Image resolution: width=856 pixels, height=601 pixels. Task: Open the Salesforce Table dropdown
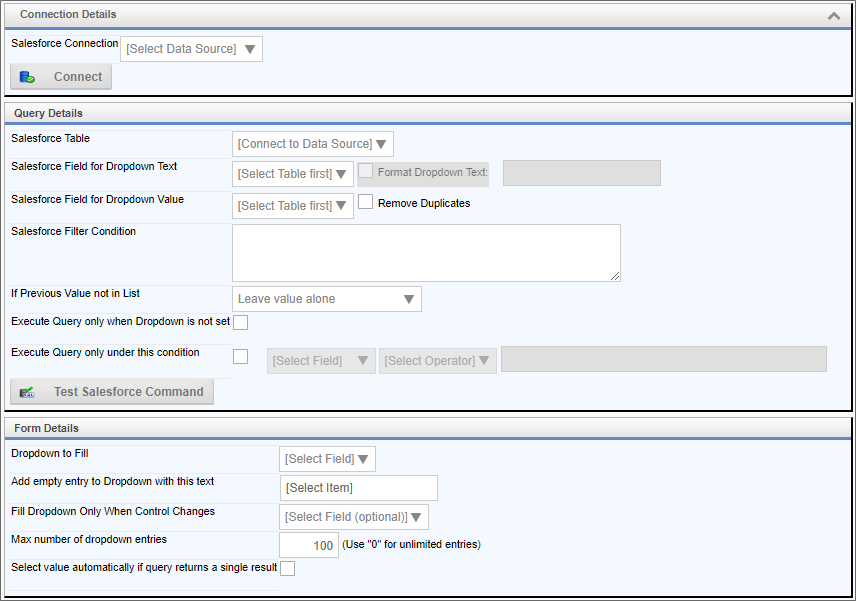pyautogui.click(x=312, y=144)
